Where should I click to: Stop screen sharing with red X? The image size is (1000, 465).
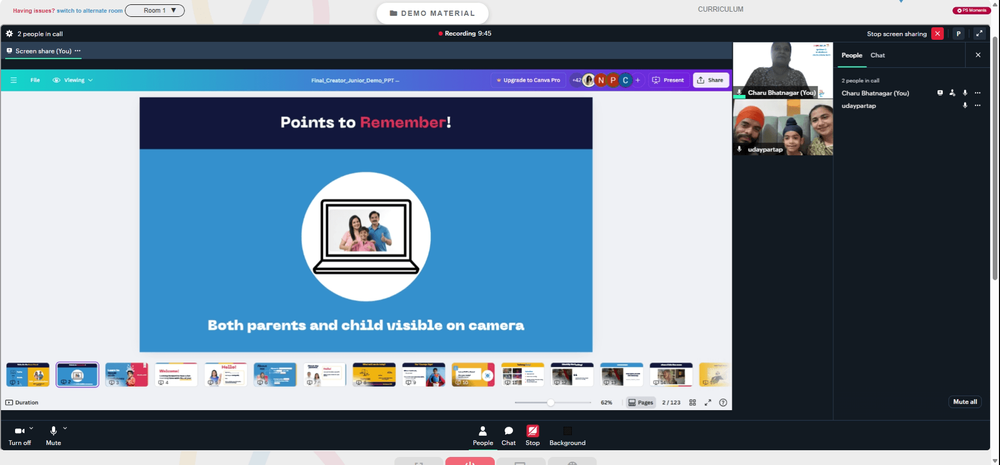click(x=937, y=34)
